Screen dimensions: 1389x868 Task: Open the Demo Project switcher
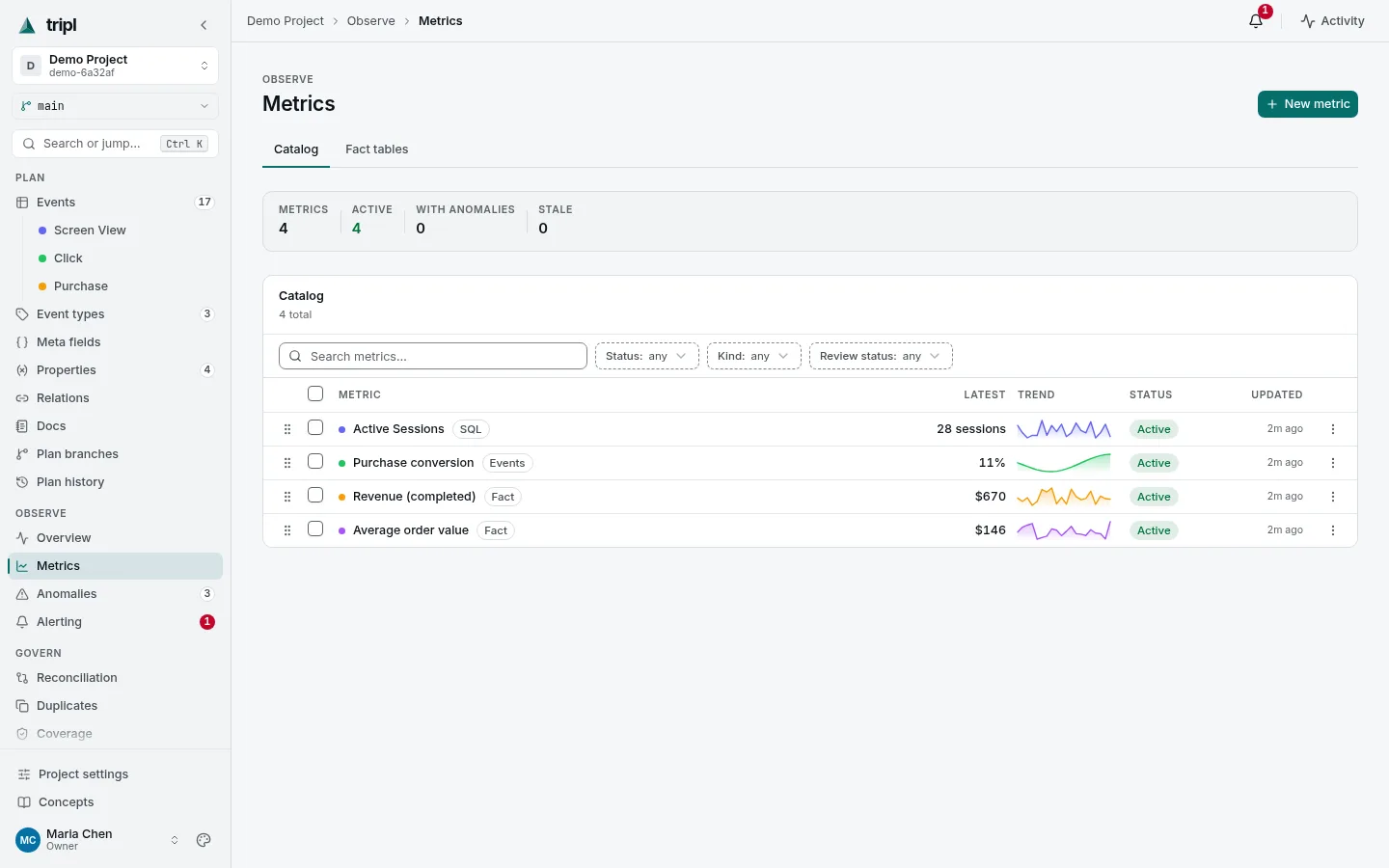(x=115, y=66)
